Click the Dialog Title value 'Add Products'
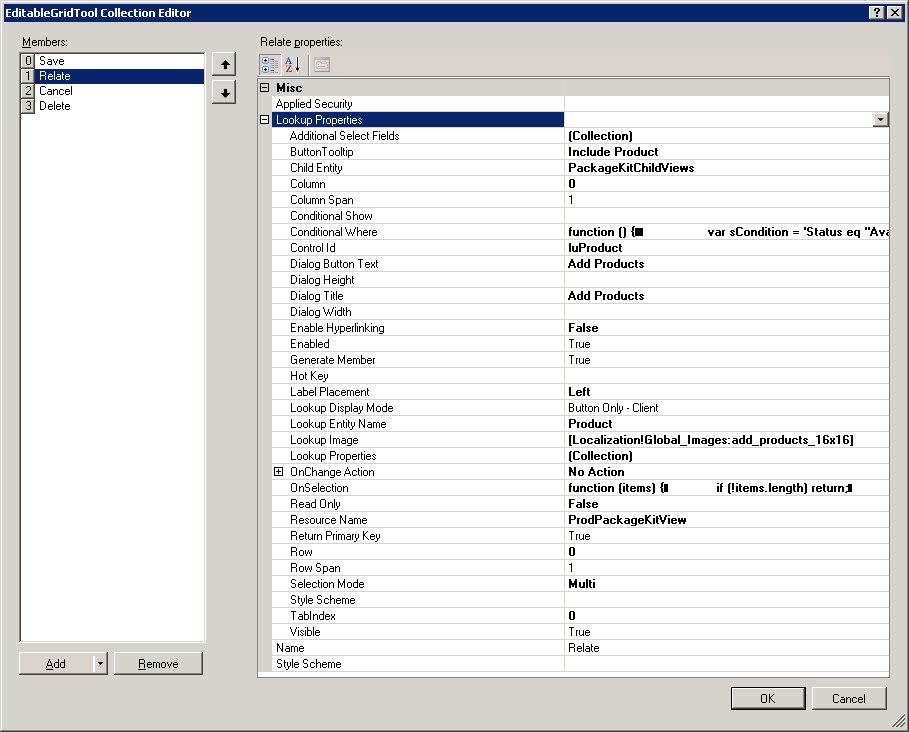909x732 pixels. (606, 296)
